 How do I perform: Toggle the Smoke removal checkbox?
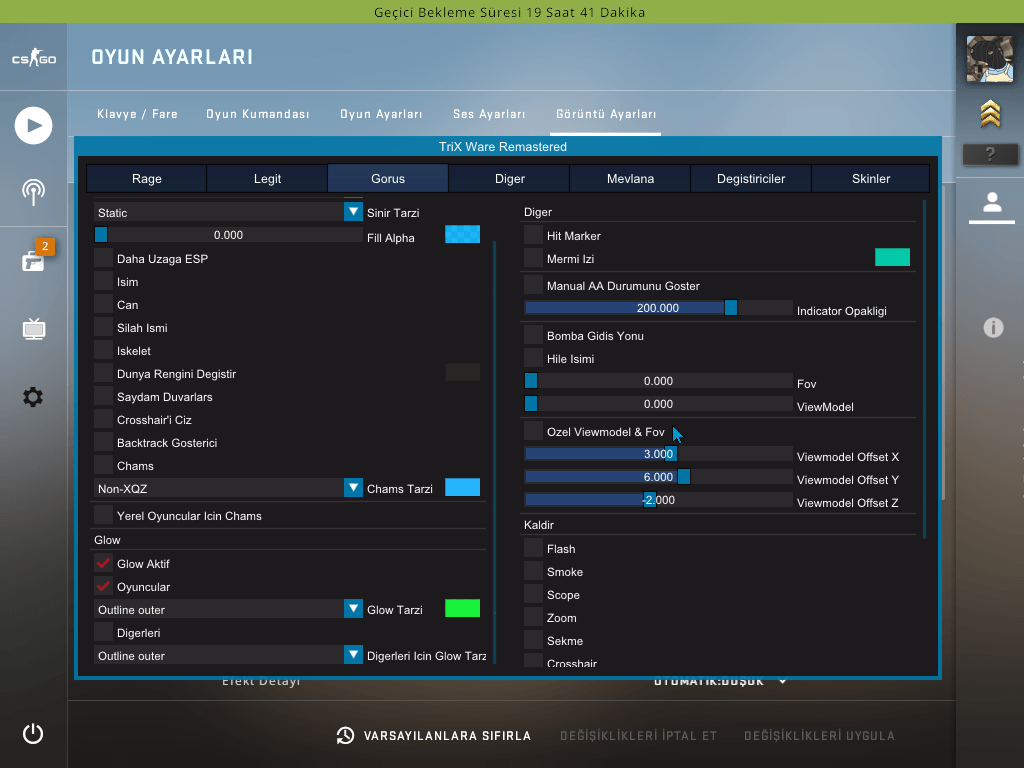(x=534, y=571)
